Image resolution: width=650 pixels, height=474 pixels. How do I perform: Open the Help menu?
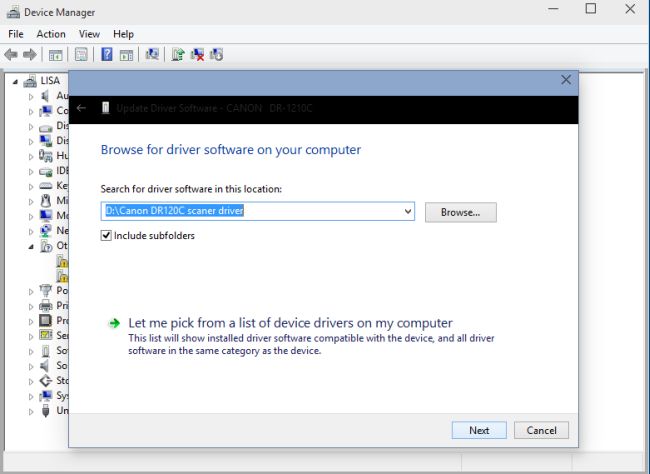[123, 34]
